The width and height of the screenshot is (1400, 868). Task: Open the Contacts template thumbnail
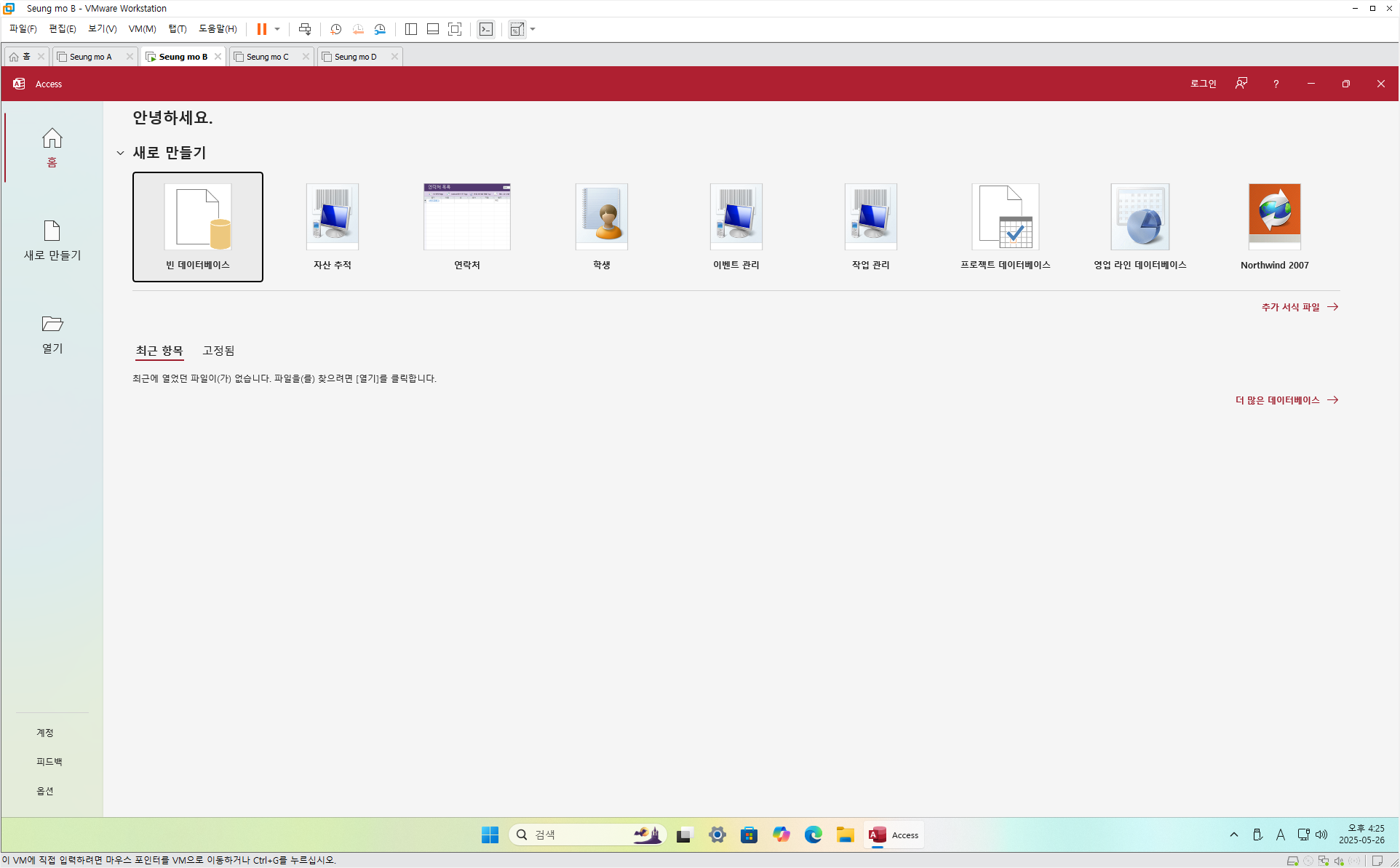pos(466,218)
